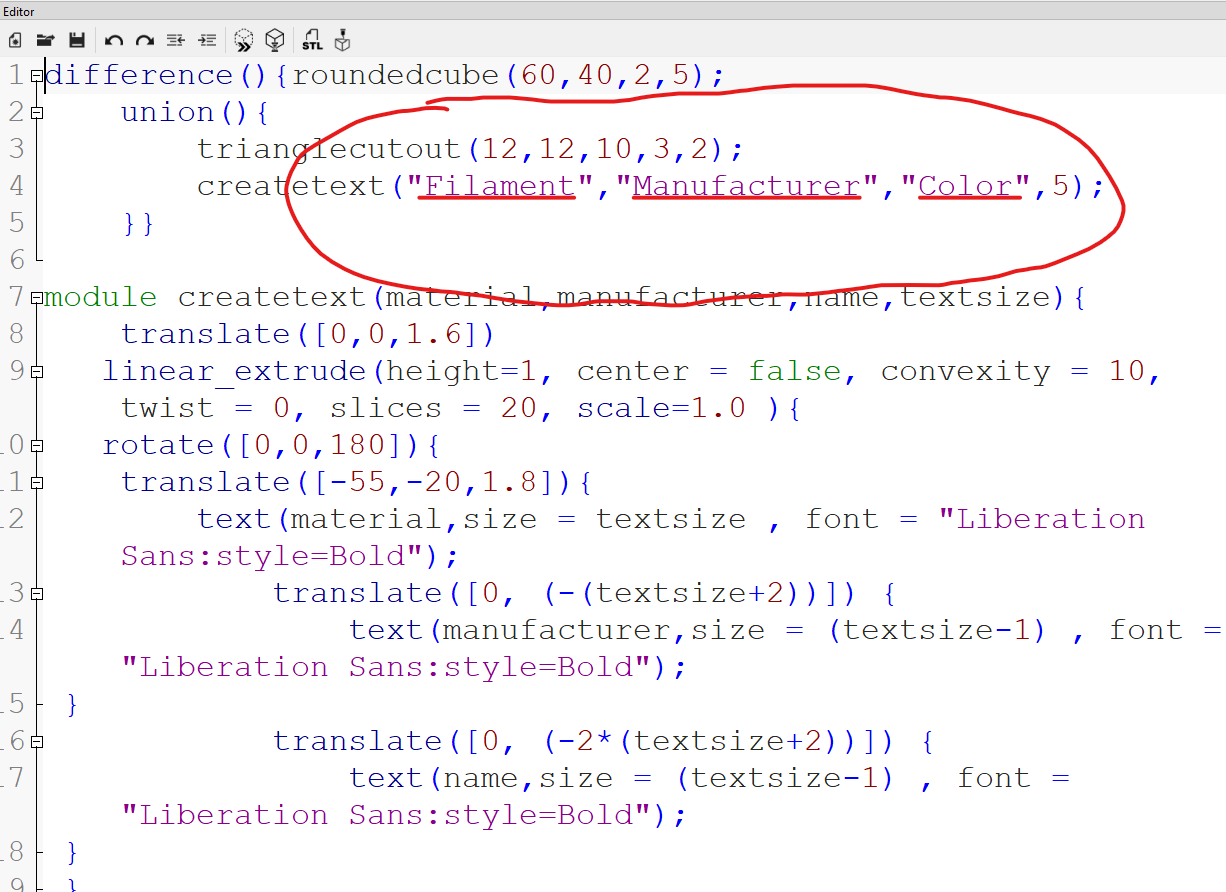Click the "Filament" string
This screenshot has width=1226, height=892.
click(500, 186)
